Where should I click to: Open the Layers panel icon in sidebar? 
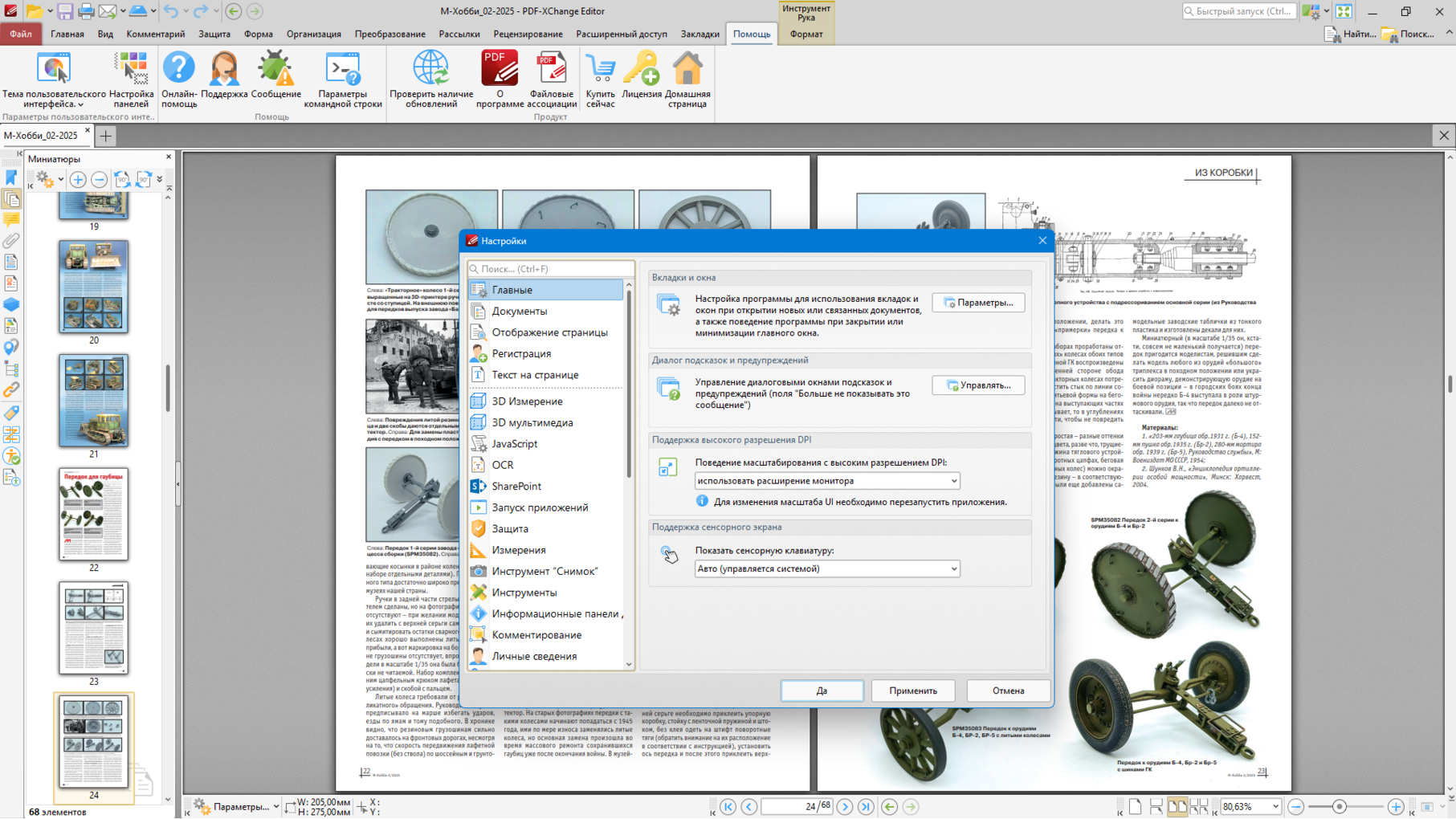pos(11,304)
